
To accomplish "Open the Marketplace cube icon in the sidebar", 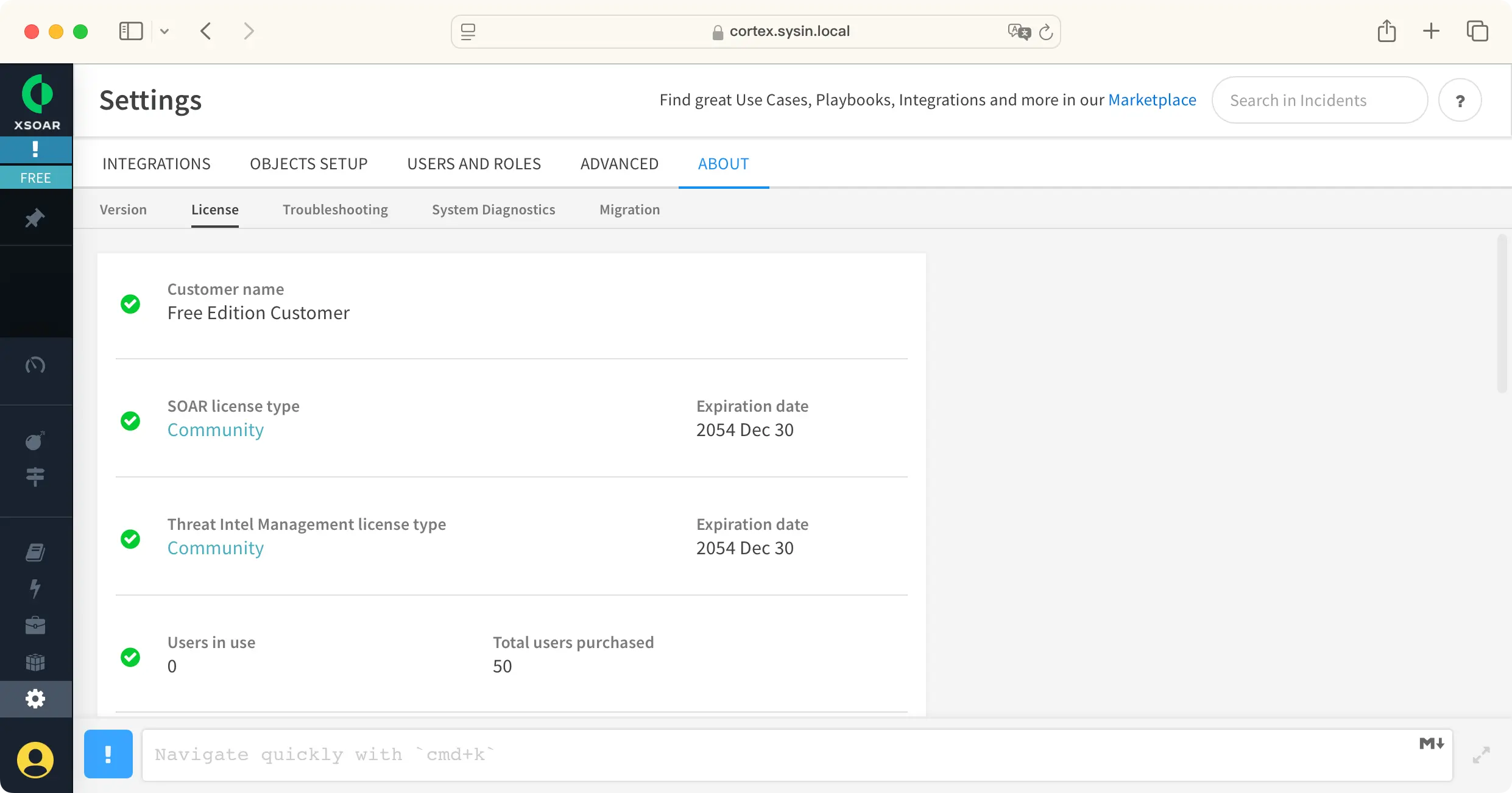I will click(35, 662).
